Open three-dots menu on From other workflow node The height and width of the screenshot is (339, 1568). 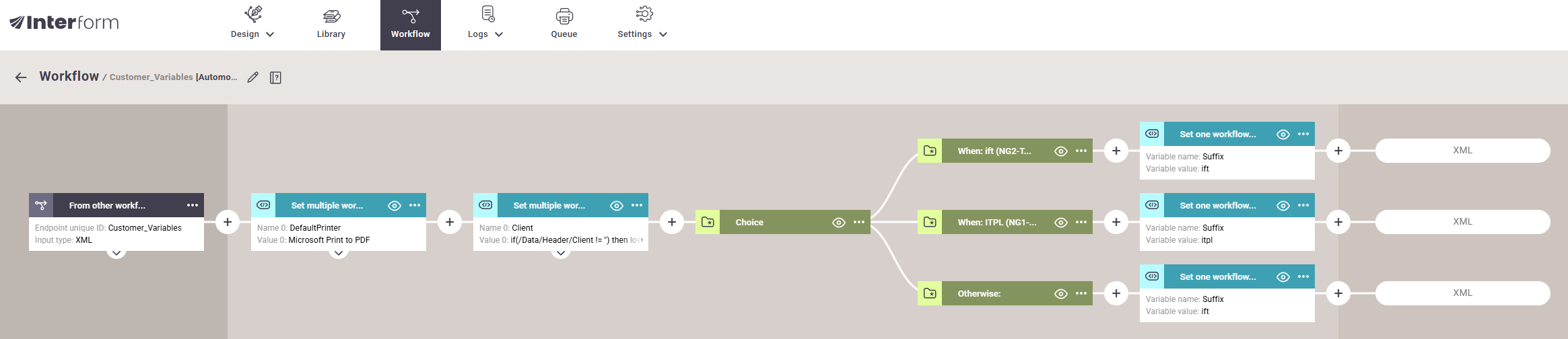tap(193, 205)
